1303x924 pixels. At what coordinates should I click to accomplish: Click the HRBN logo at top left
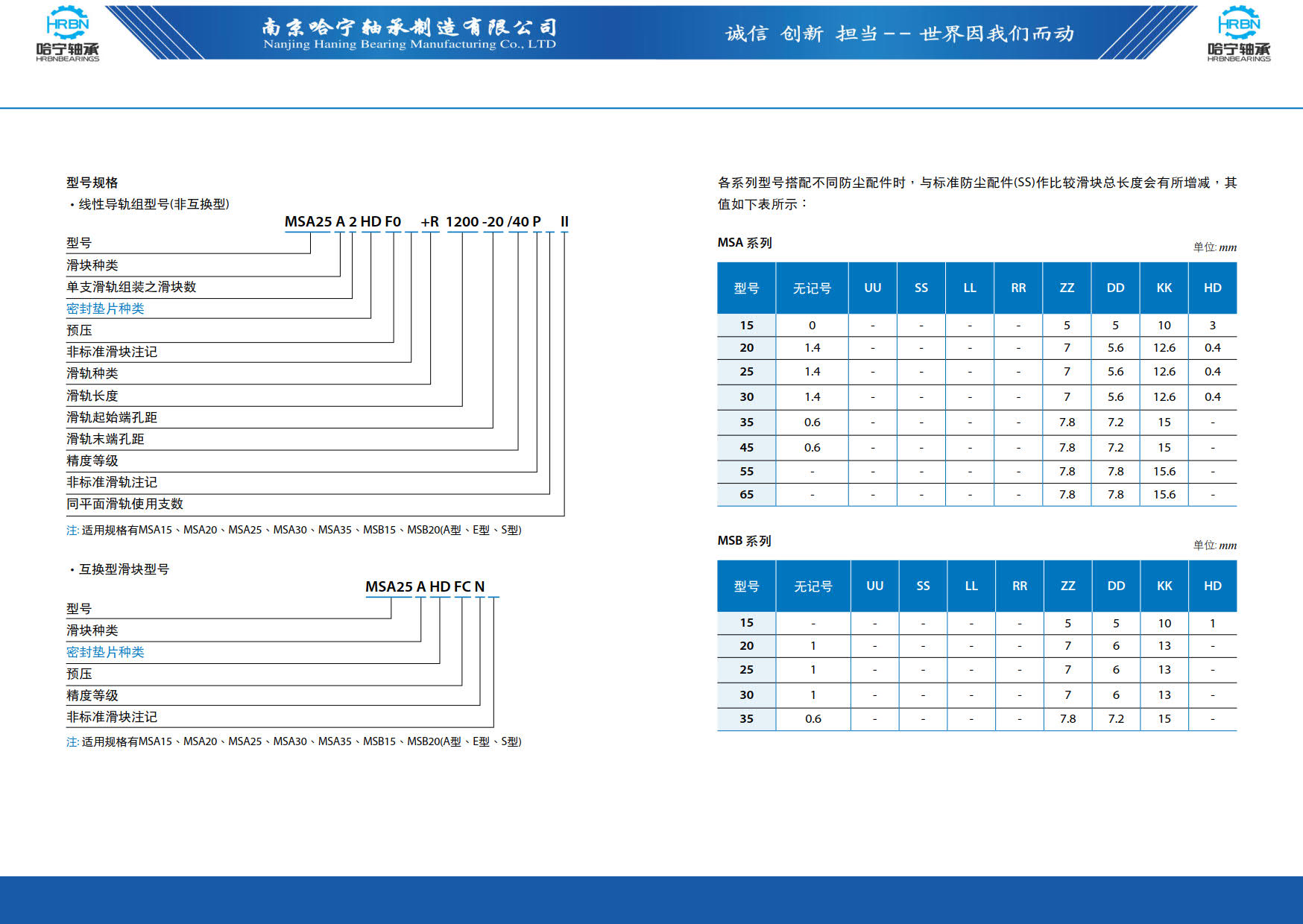pyautogui.click(x=67, y=34)
